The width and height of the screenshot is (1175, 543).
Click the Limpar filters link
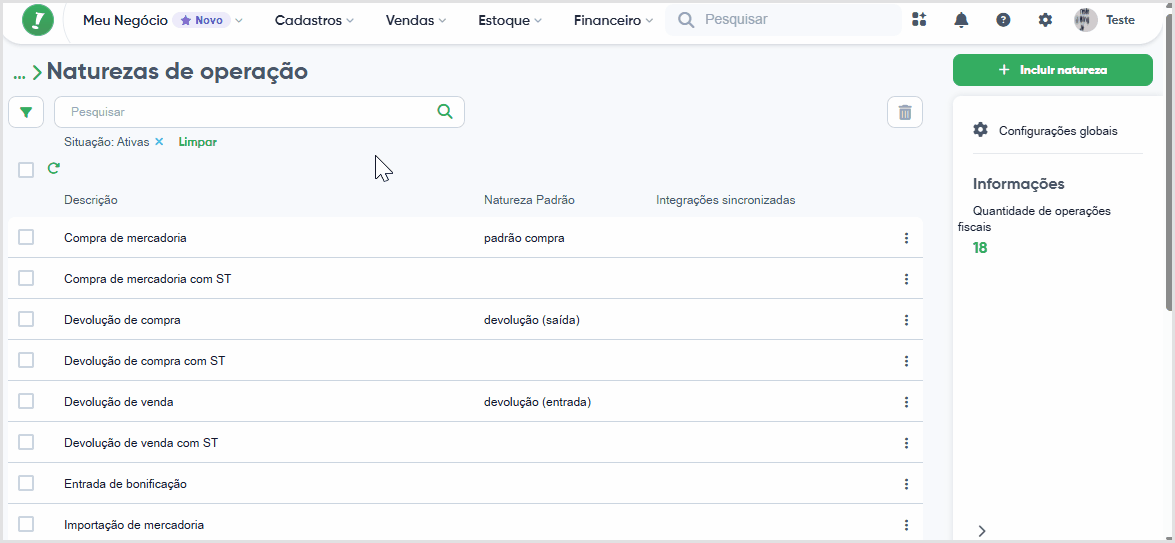click(x=198, y=142)
